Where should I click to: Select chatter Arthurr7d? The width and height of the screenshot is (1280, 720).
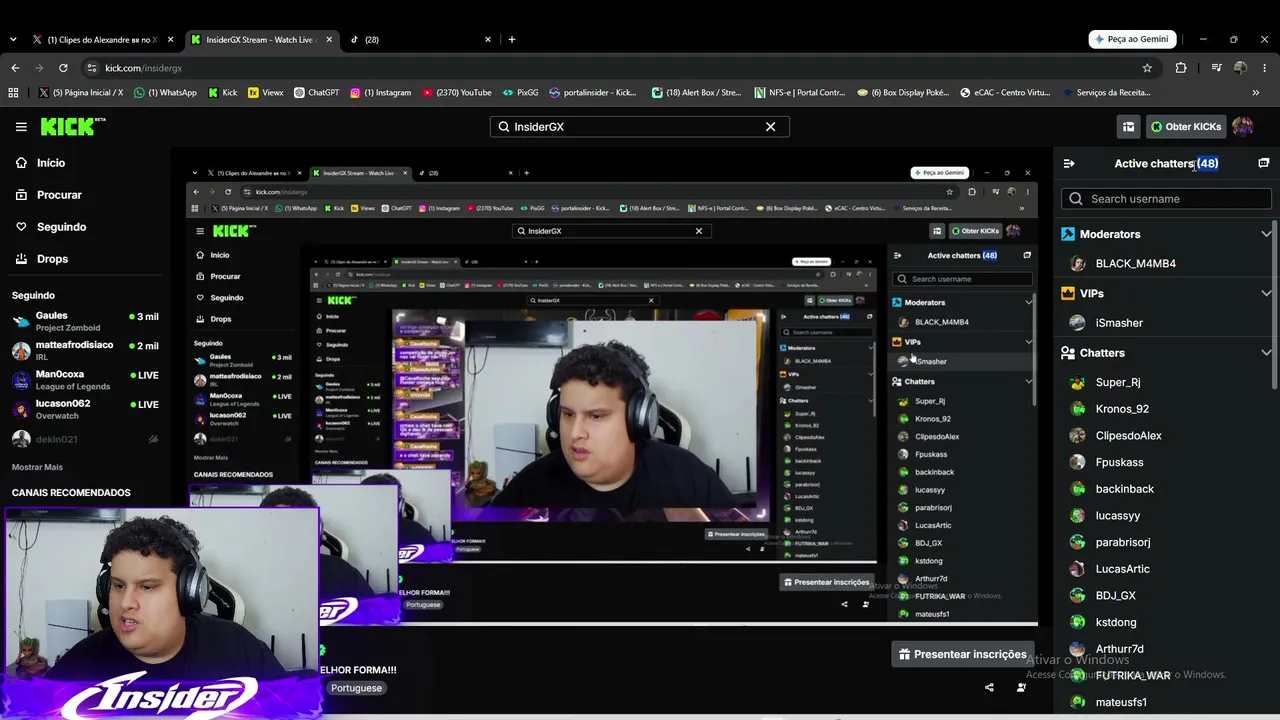(x=1119, y=649)
